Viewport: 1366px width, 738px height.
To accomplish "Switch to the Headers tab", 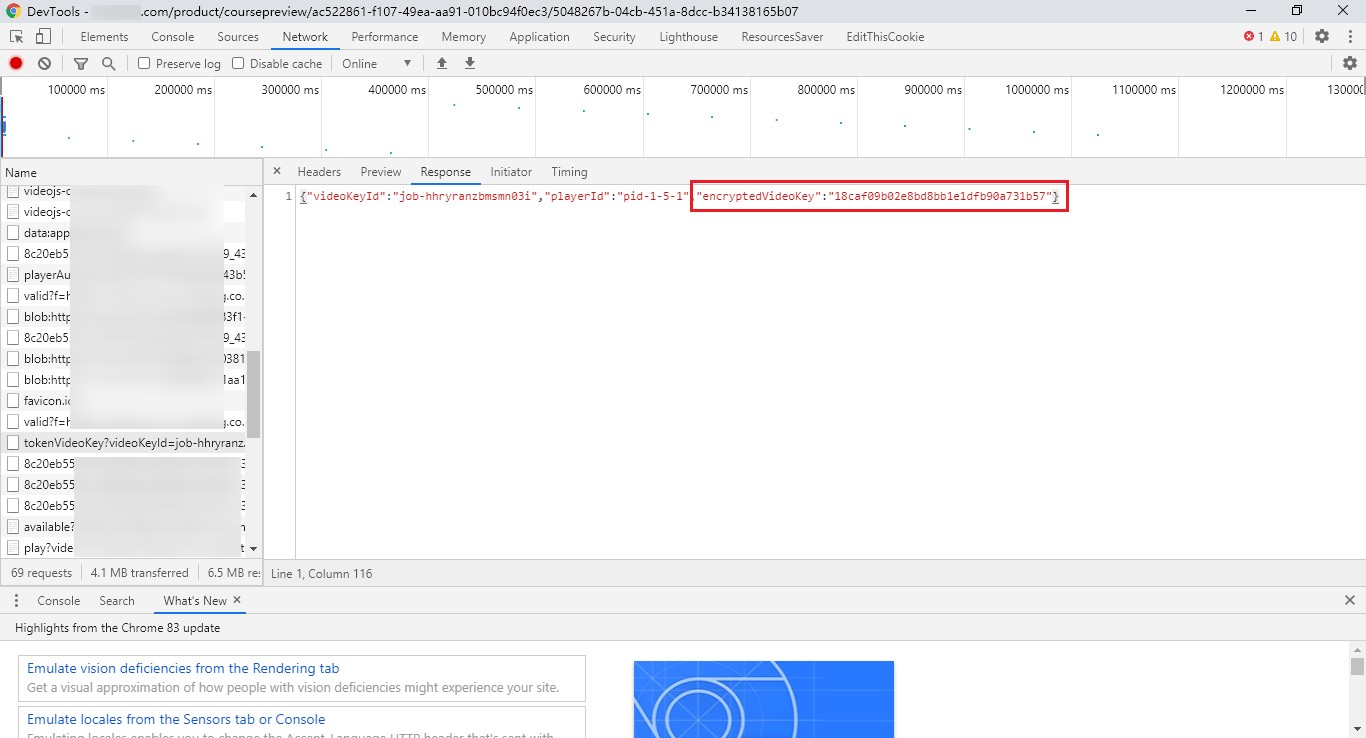I will point(319,172).
